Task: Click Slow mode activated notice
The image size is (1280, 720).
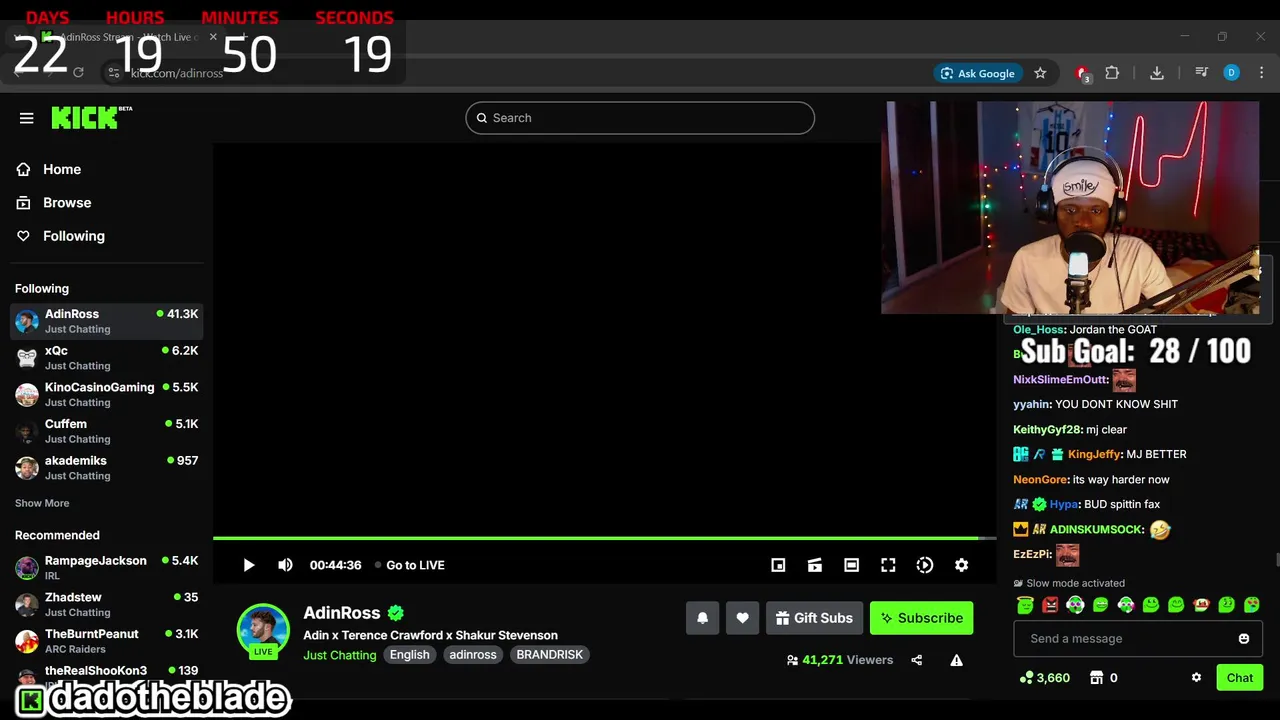Action: [x=1069, y=583]
